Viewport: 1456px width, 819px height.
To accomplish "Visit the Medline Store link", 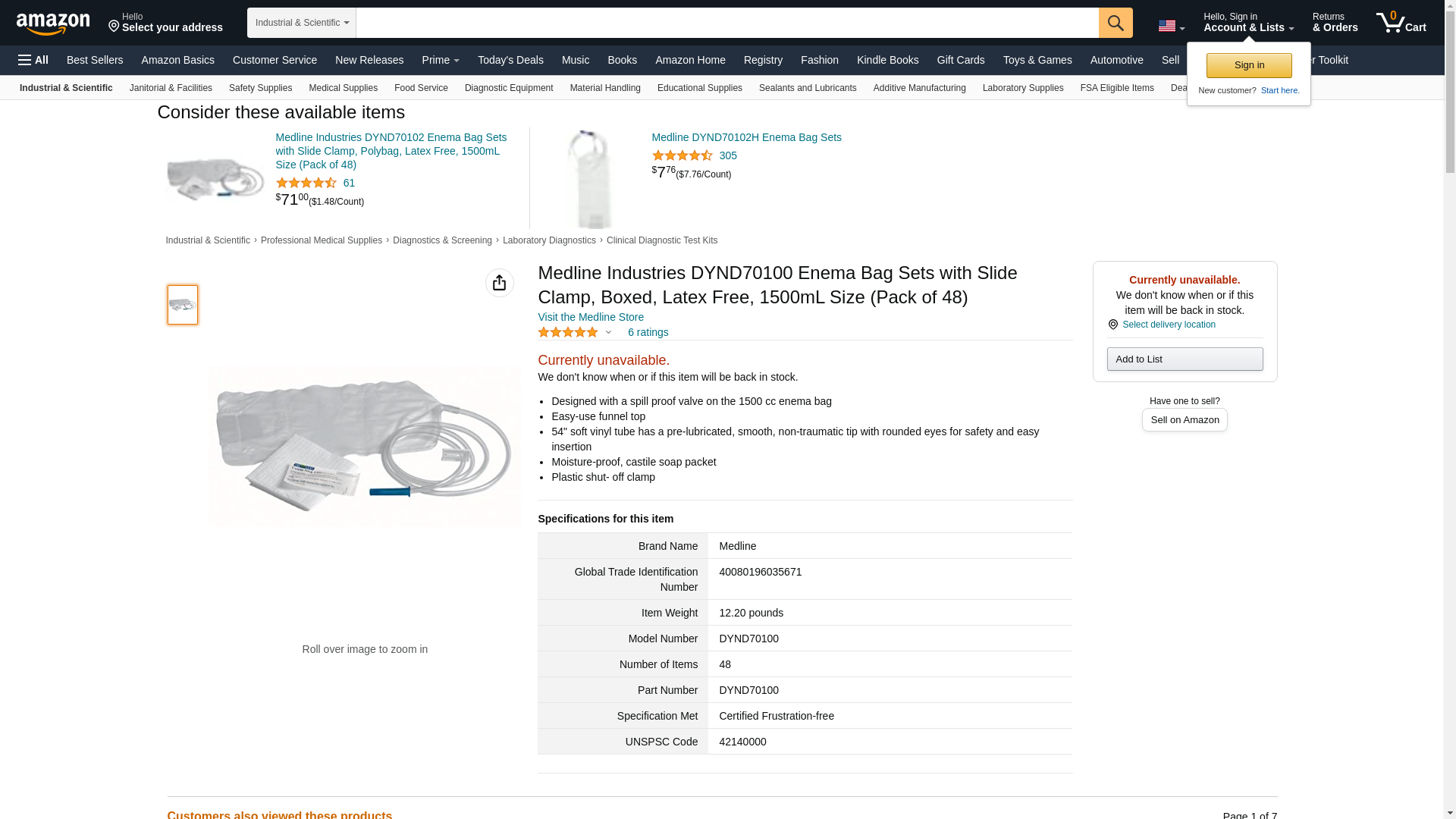I will (591, 317).
